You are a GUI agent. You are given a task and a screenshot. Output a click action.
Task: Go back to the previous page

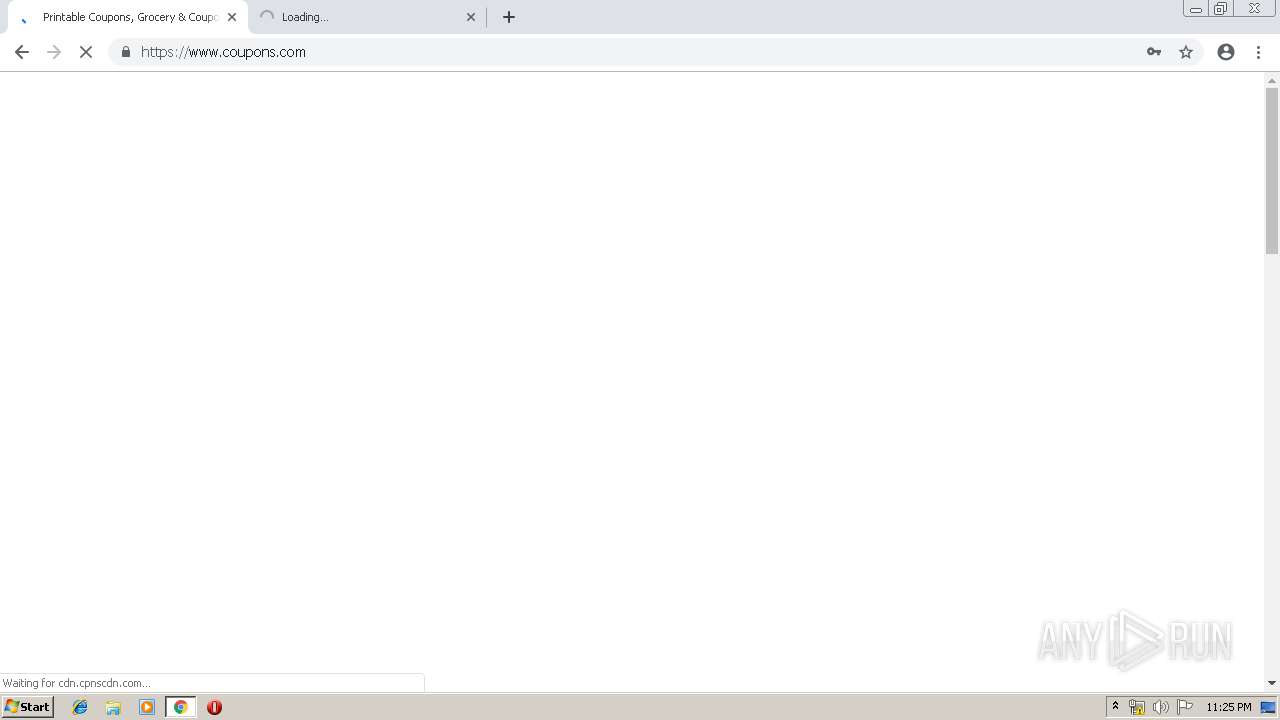coord(22,52)
